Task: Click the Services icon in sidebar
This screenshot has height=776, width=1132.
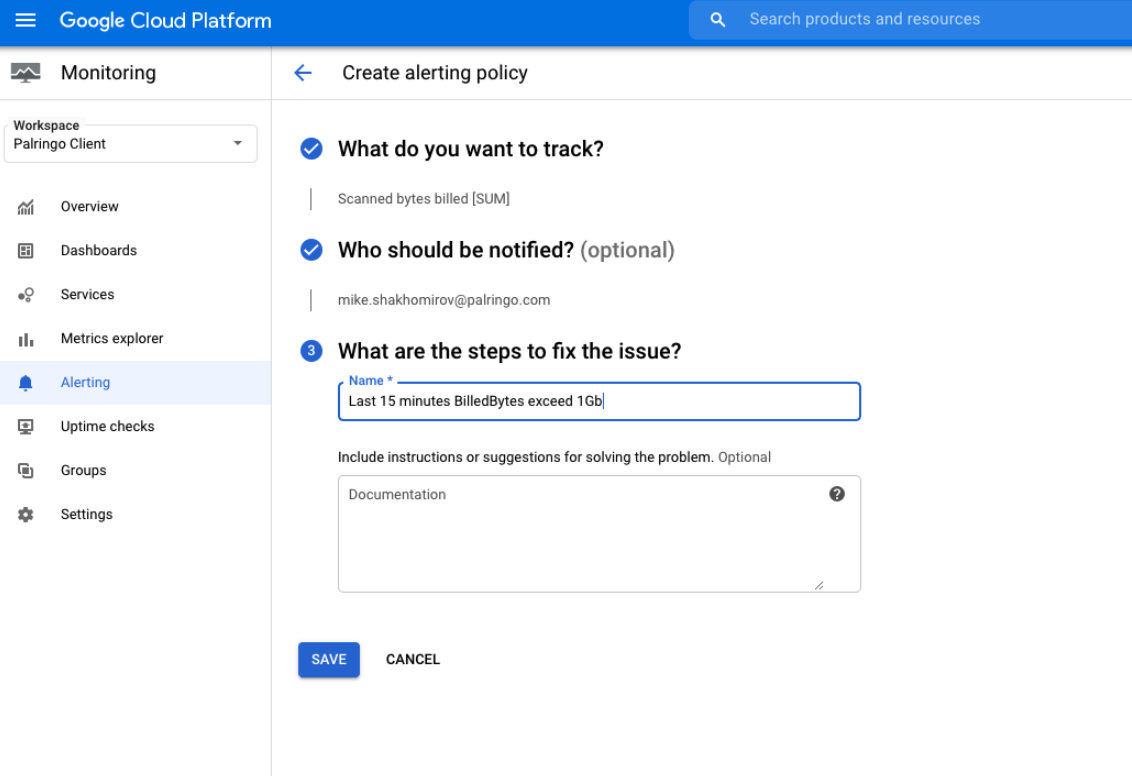Action: coord(26,295)
